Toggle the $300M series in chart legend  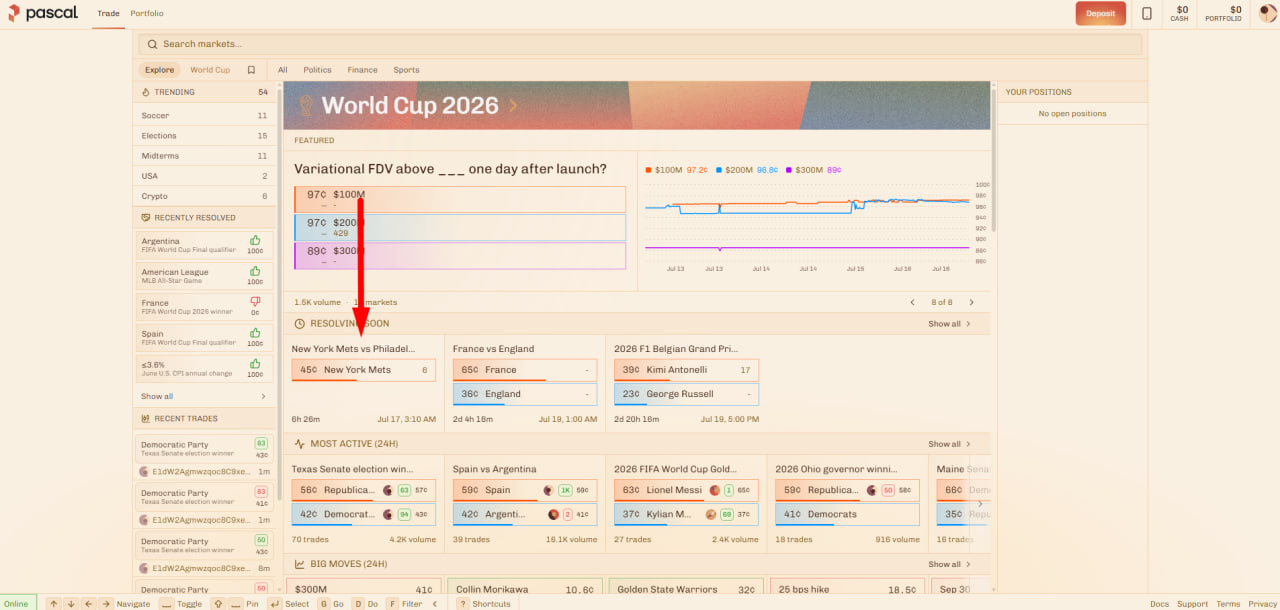click(814, 170)
